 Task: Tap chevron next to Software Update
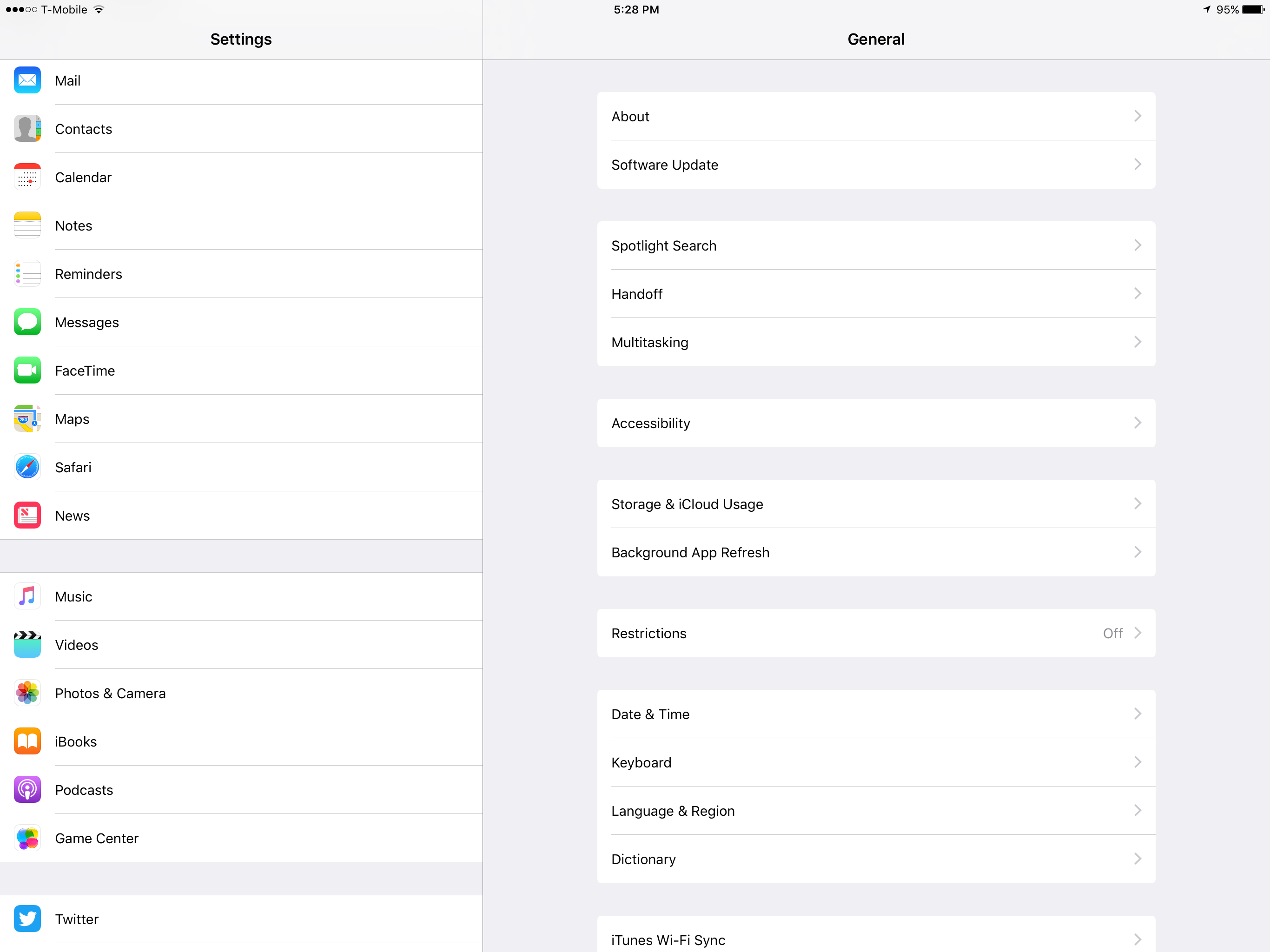click(1138, 165)
